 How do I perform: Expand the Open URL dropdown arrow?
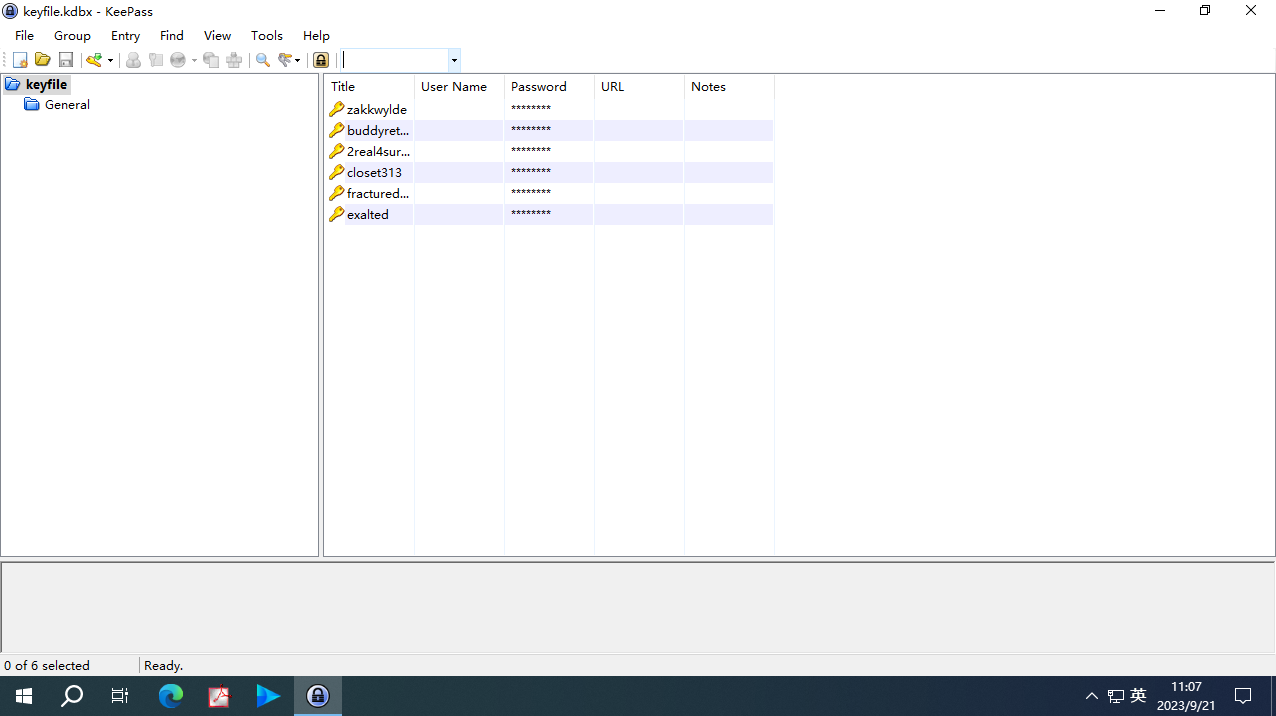[x=194, y=60]
